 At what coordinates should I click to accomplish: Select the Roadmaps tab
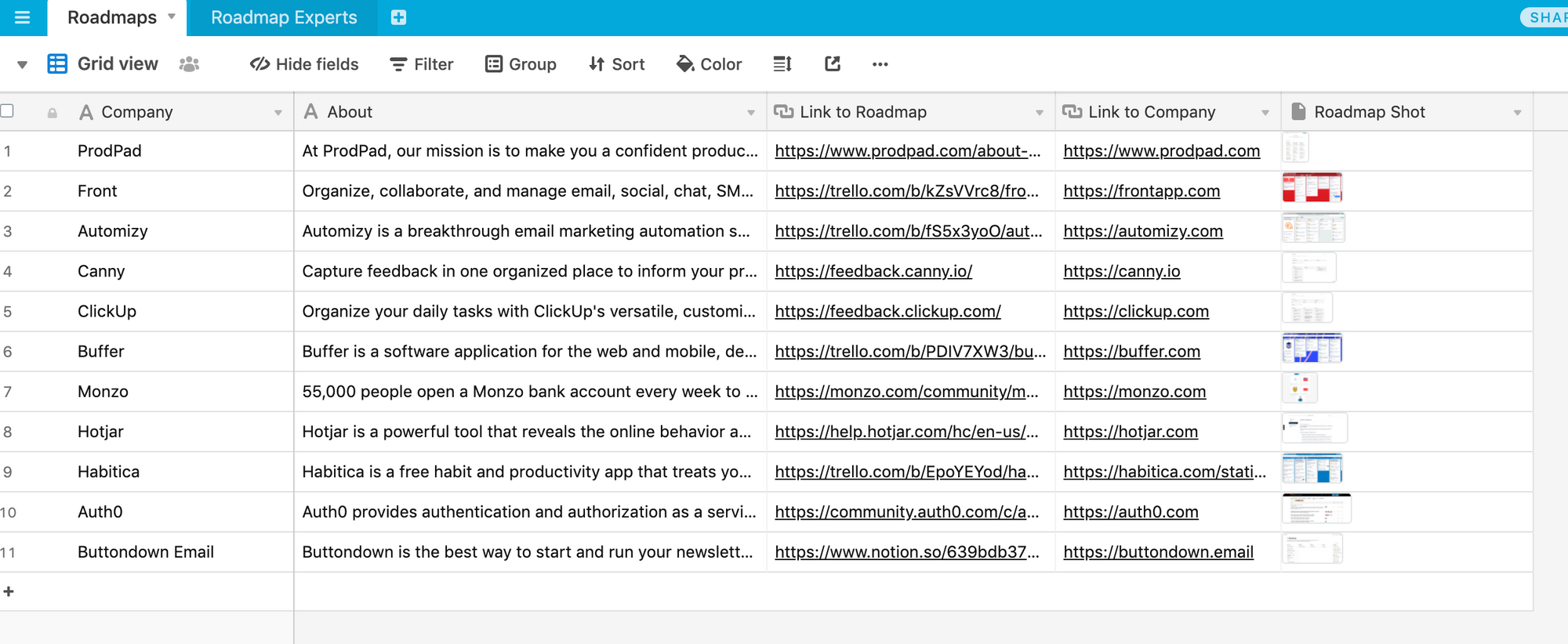click(112, 17)
